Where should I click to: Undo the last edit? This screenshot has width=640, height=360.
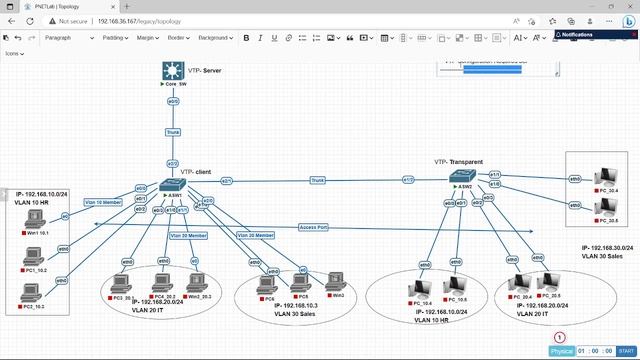(18, 38)
